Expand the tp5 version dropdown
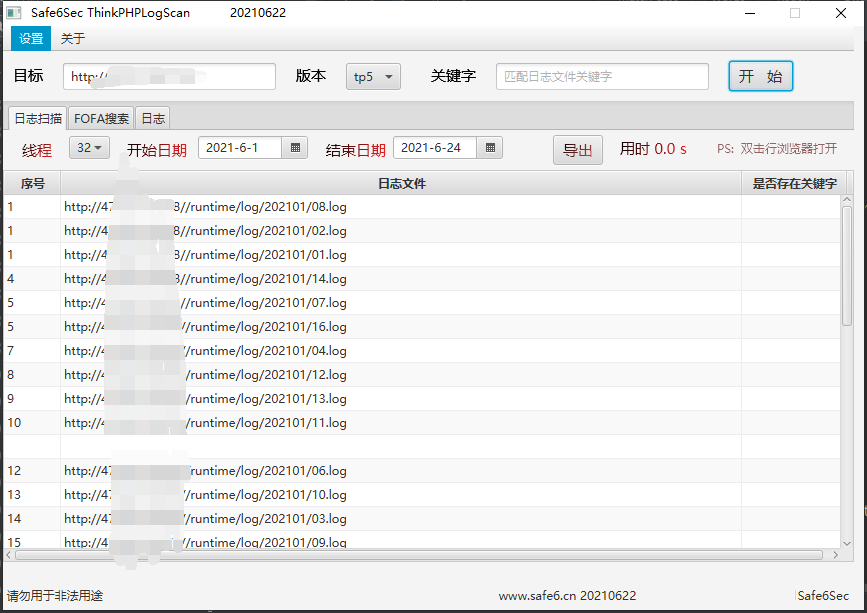867x613 pixels. (373, 76)
